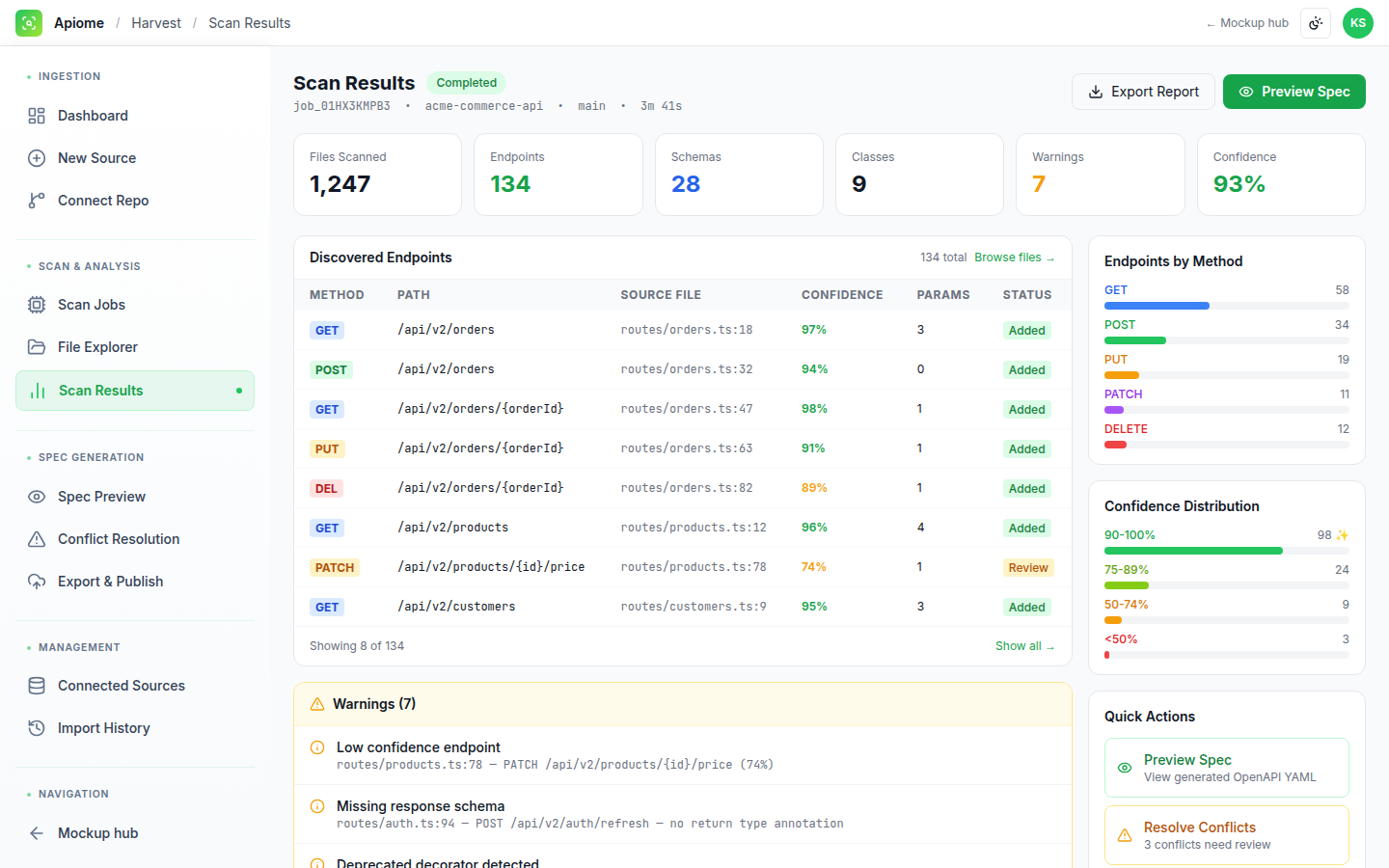Screen dimensions: 1389x868
Task: Open Connected Sources menu item
Action: pyautogui.click(x=135, y=686)
